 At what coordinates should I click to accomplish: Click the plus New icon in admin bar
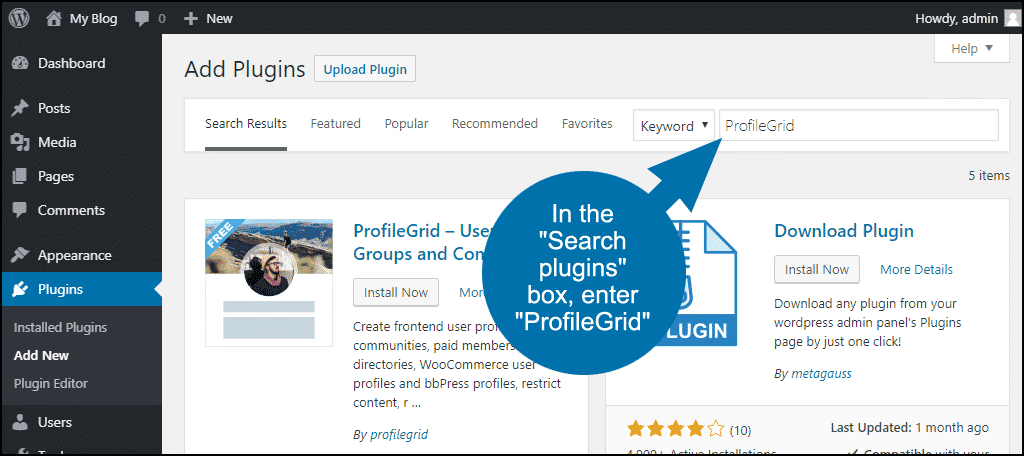click(x=190, y=19)
